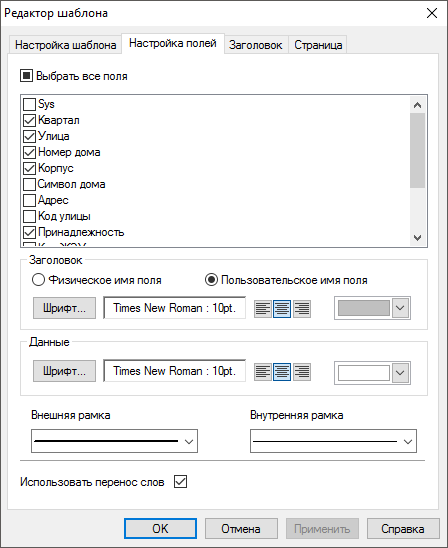Click data font display field
The height and width of the screenshot is (548, 448).
pos(175,371)
